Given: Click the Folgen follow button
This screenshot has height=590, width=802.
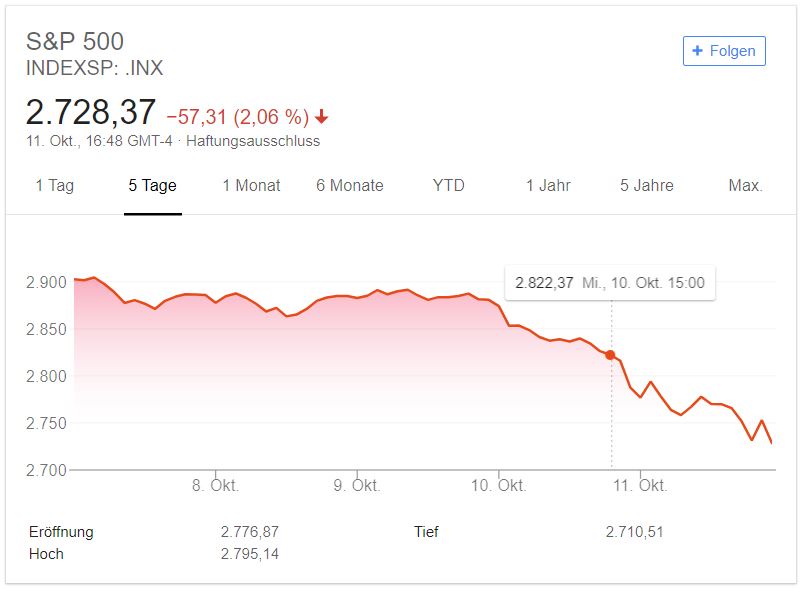Looking at the screenshot, I should point(724,51).
